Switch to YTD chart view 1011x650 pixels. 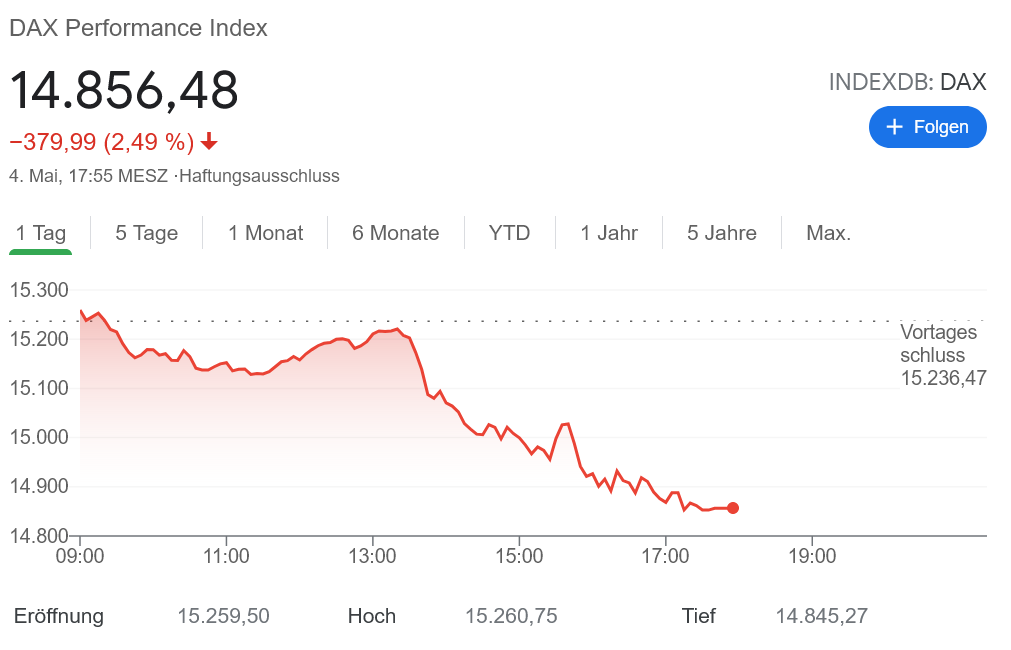(509, 233)
